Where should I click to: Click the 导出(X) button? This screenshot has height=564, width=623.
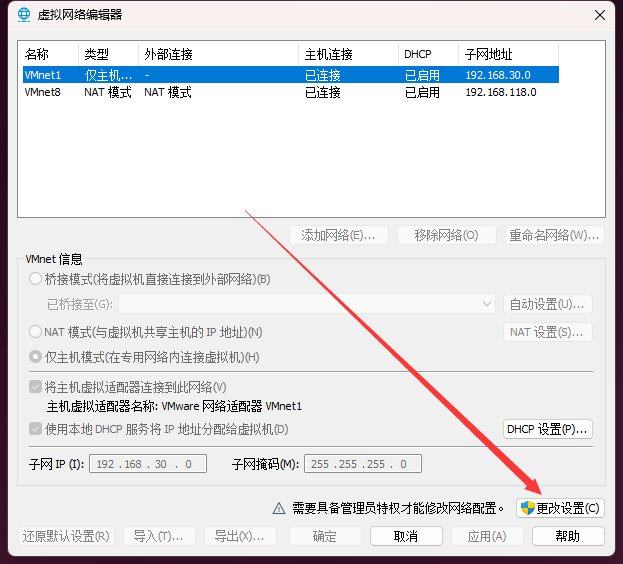click(240, 536)
